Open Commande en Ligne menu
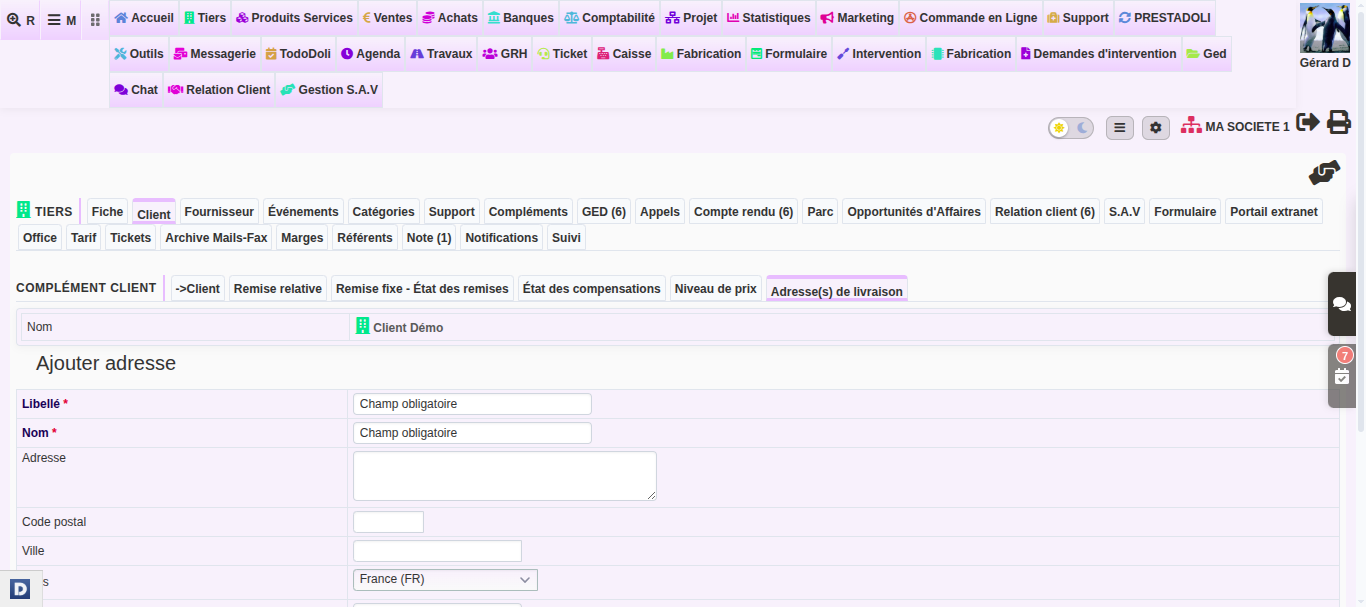The height and width of the screenshot is (607, 1366). coord(971,18)
